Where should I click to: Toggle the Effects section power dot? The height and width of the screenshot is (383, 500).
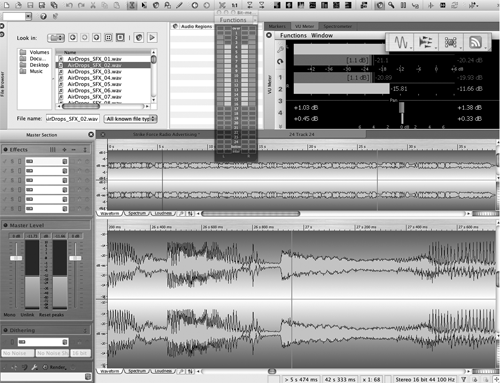5,150
